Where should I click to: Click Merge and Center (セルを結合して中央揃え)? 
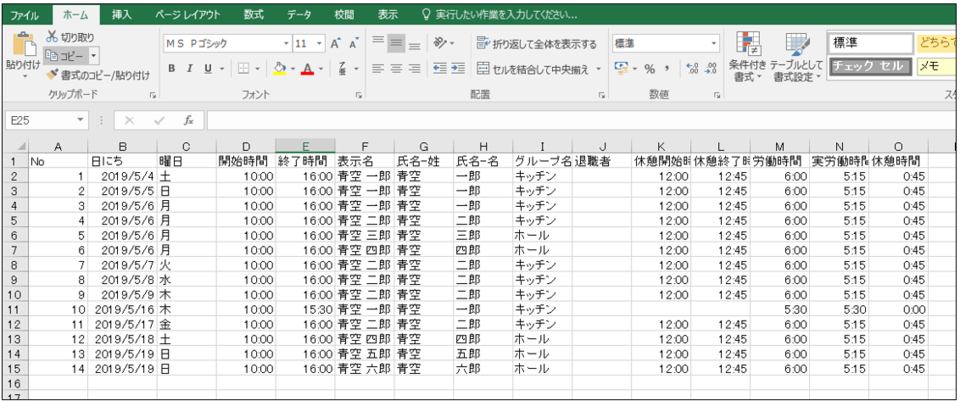pos(533,69)
